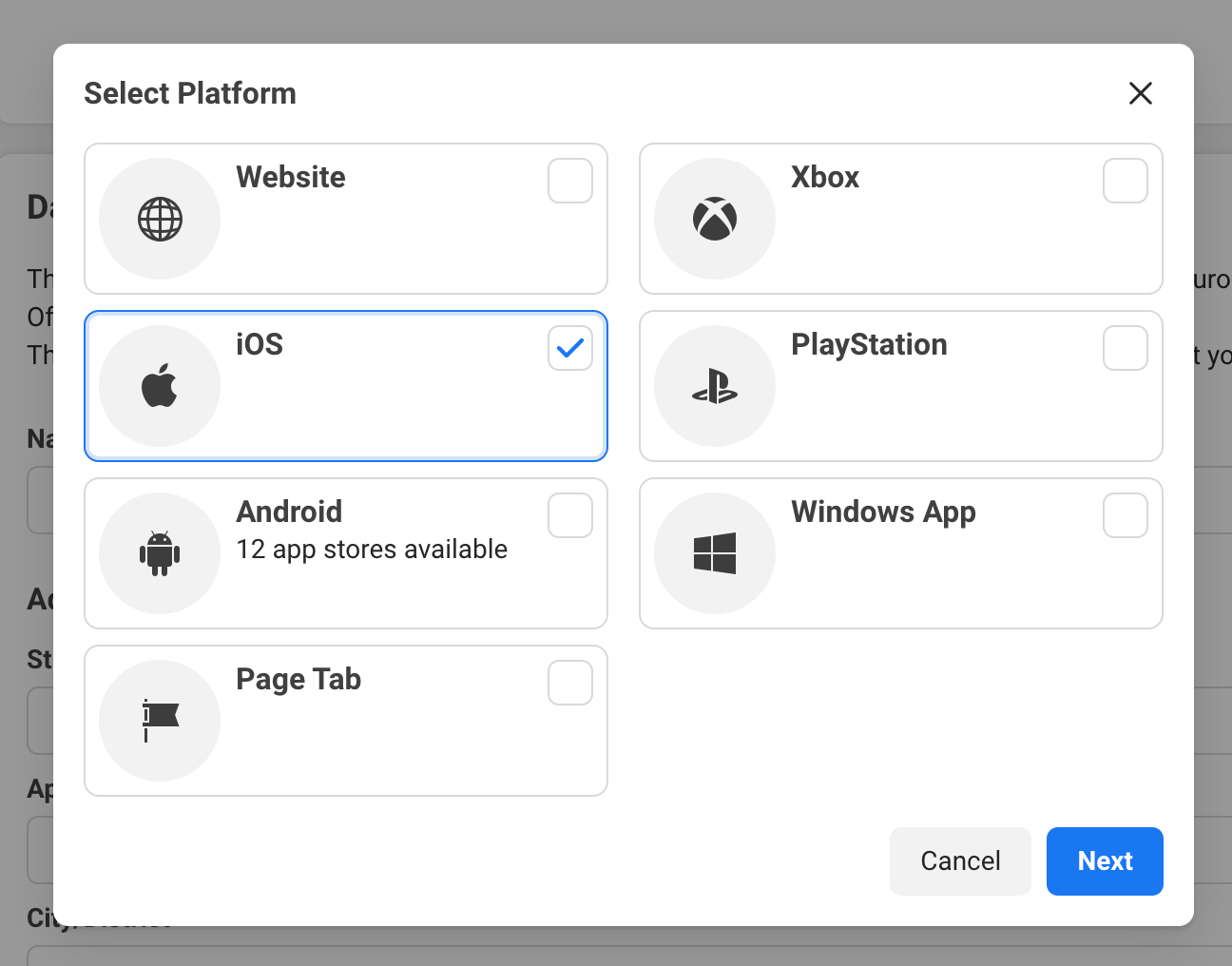Viewport: 1232px width, 966px height.
Task: Select the PlayStation label text
Action: [869, 344]
